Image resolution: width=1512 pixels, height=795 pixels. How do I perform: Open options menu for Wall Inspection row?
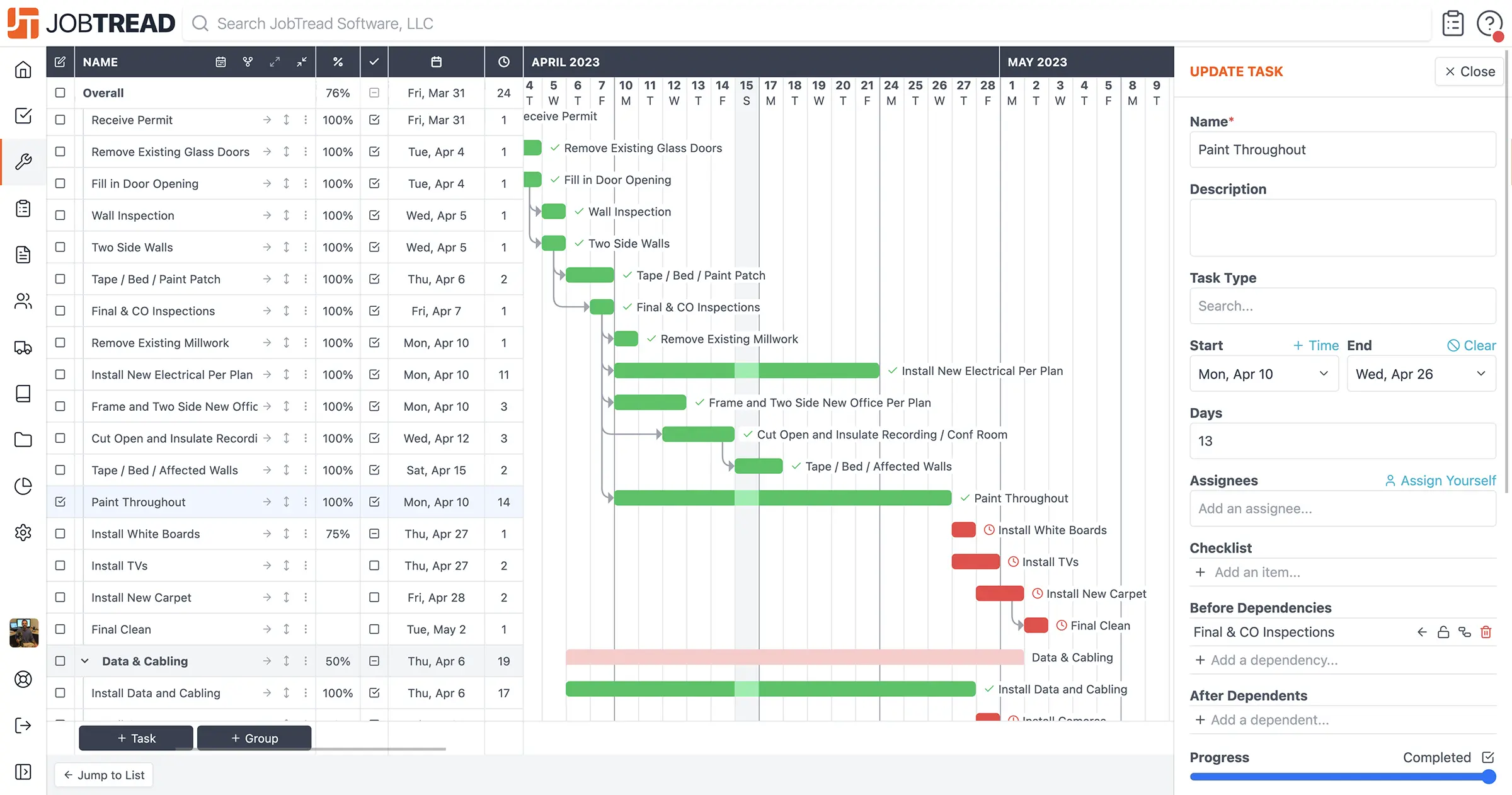pos(306,215)
